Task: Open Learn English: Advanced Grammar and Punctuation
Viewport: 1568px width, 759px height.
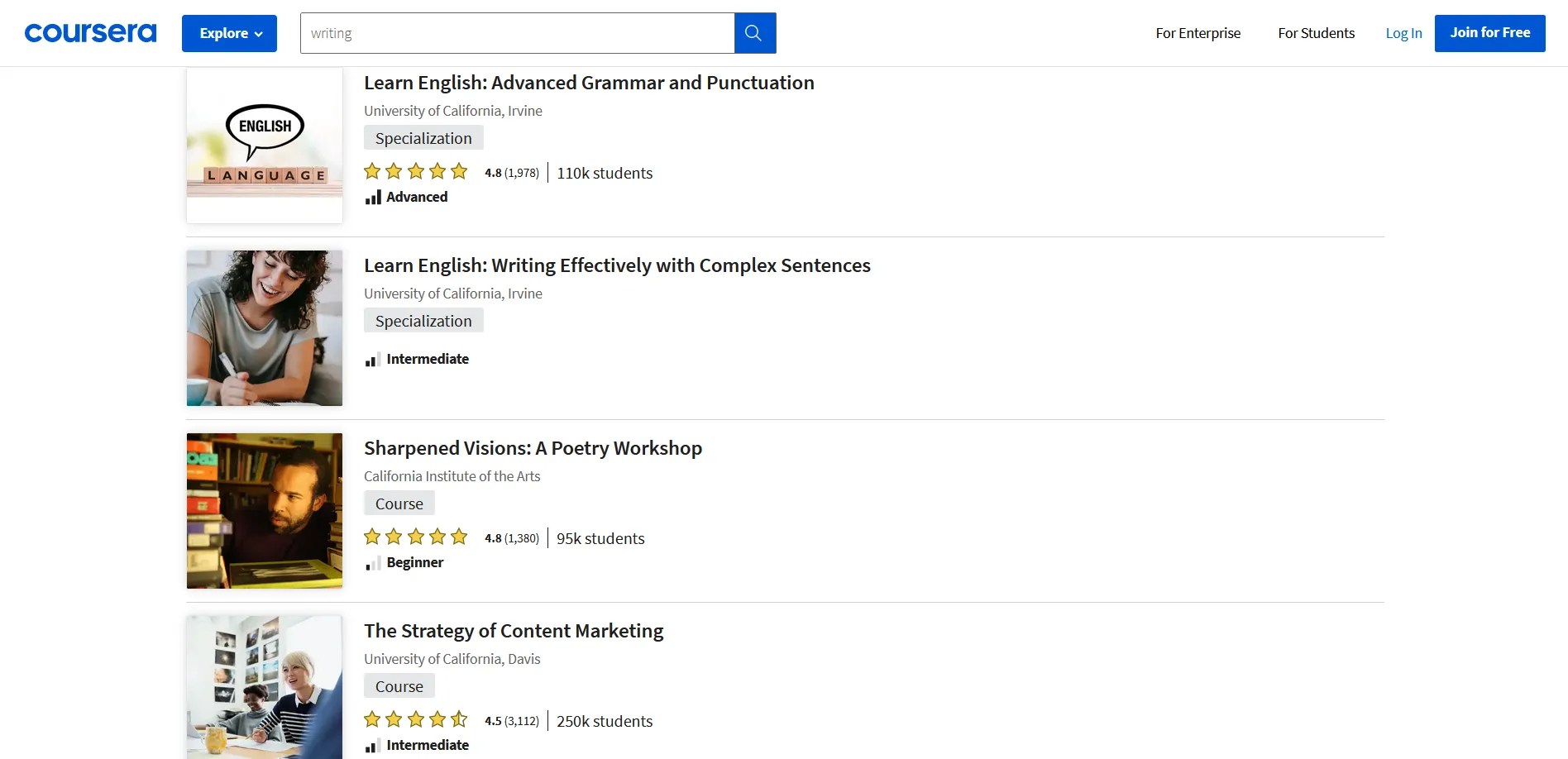Action: tap(589, 83)
